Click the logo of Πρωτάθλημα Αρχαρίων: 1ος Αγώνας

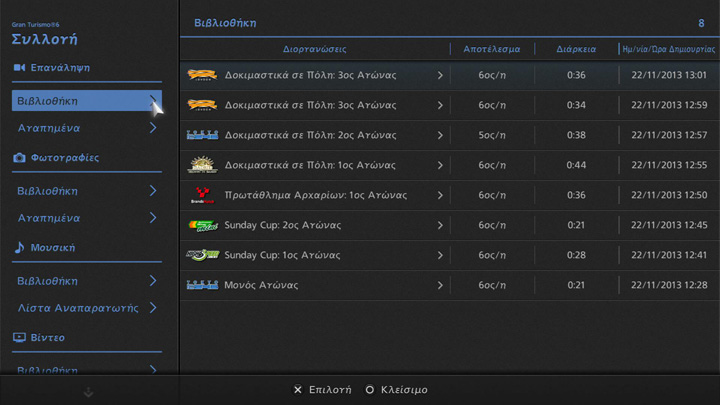(x=202, y=195)
